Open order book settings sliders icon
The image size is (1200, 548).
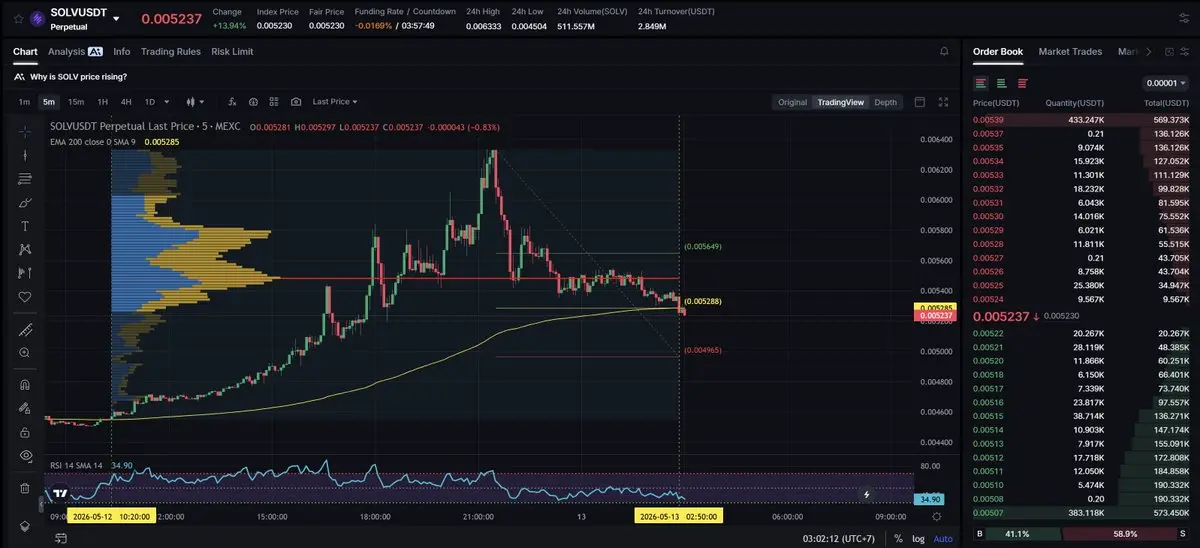pos(1183,51)
